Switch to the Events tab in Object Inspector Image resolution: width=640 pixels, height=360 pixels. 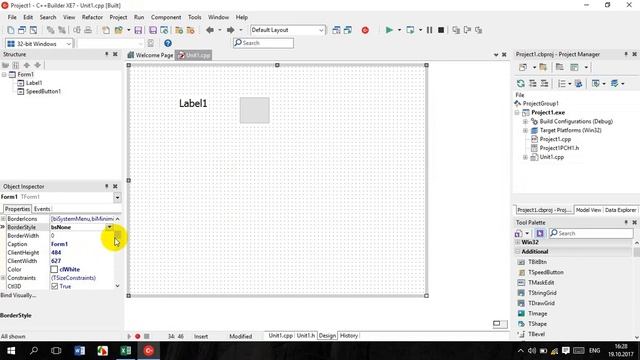click(42, 209)
